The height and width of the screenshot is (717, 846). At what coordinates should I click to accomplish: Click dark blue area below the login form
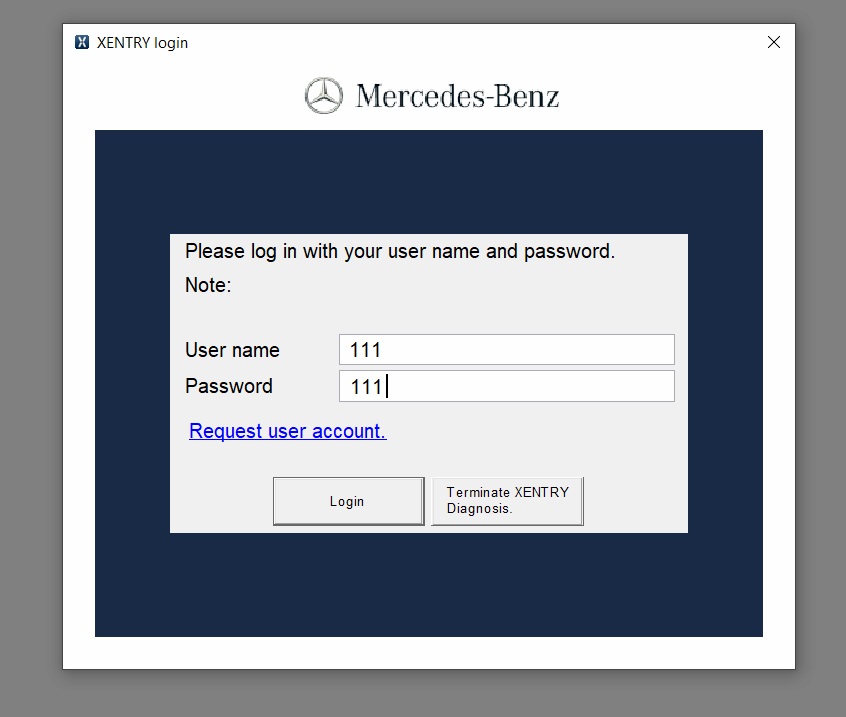coord(428,585)
